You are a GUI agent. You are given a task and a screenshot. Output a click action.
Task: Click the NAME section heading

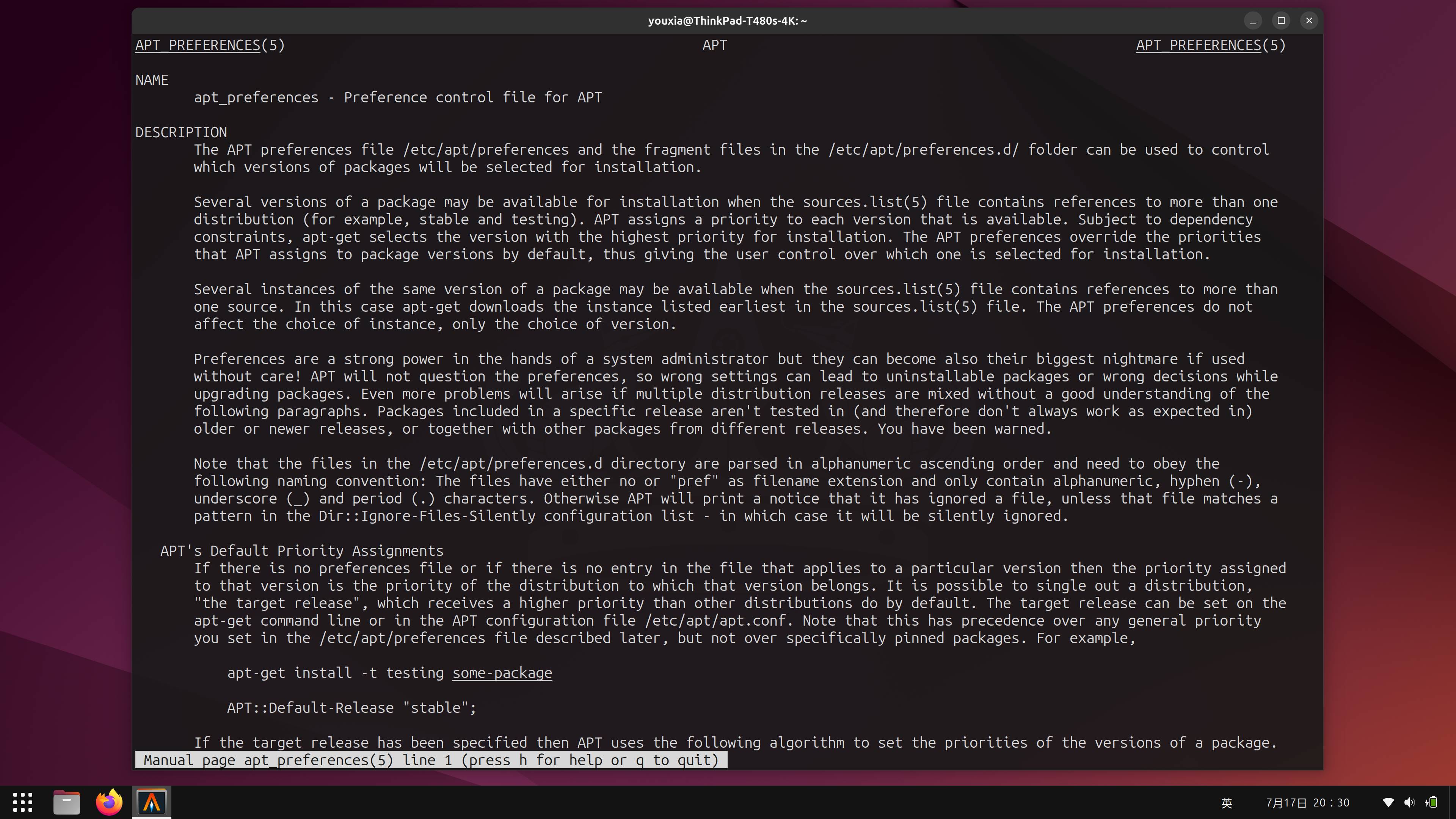coord(152,80)
